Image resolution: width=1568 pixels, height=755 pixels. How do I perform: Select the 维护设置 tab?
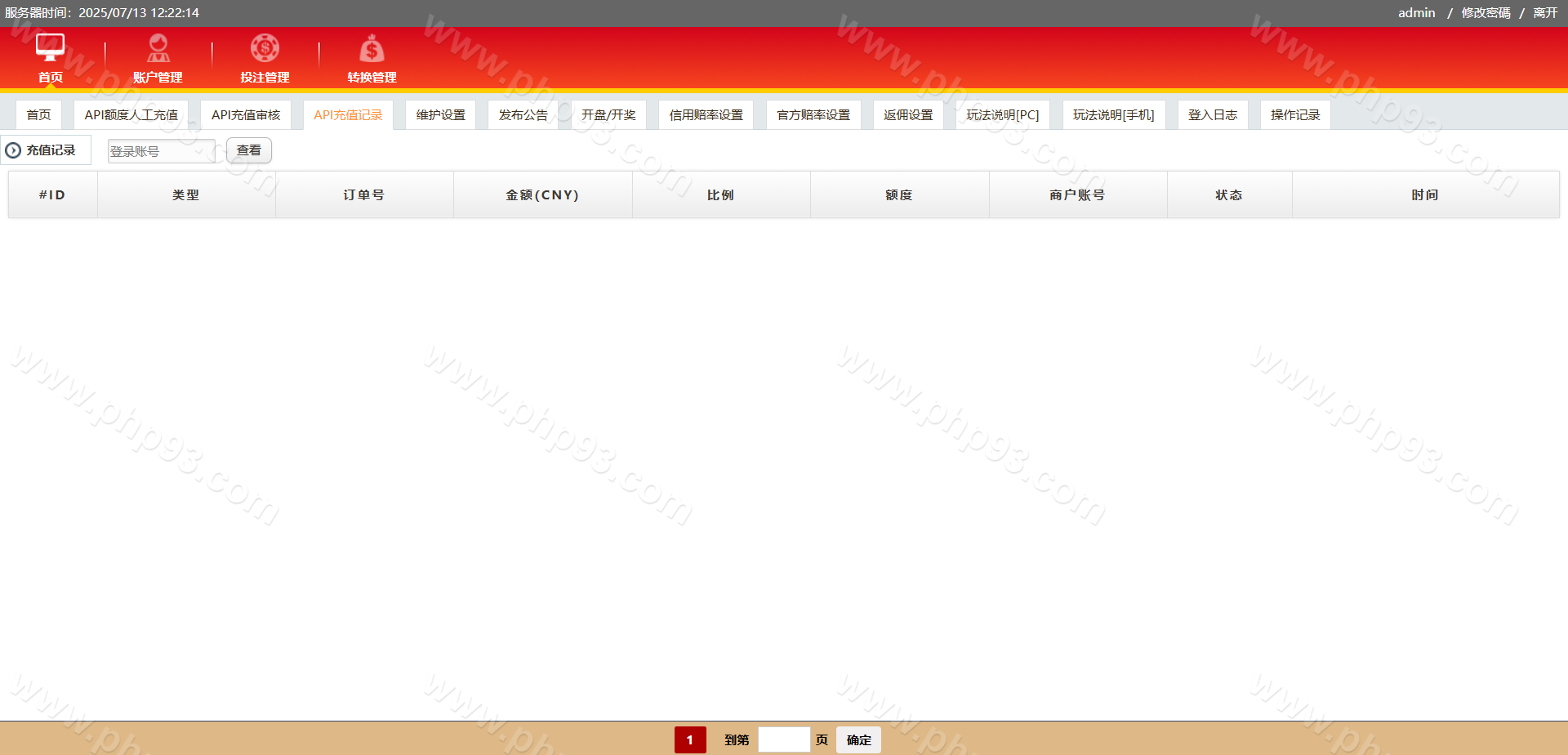tap(440, 115)
